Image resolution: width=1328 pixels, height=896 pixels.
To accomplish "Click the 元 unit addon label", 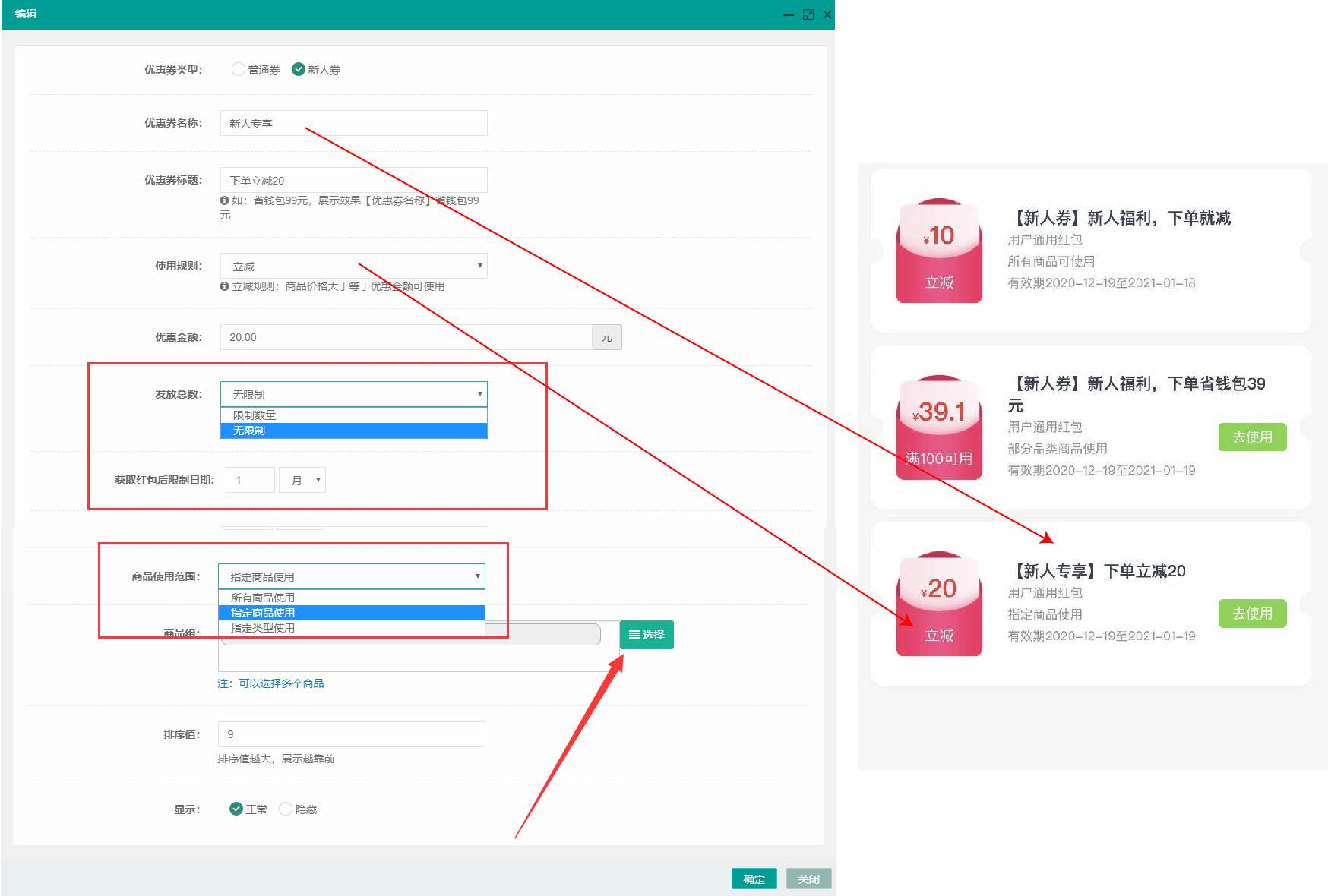I will click(606, 337).
